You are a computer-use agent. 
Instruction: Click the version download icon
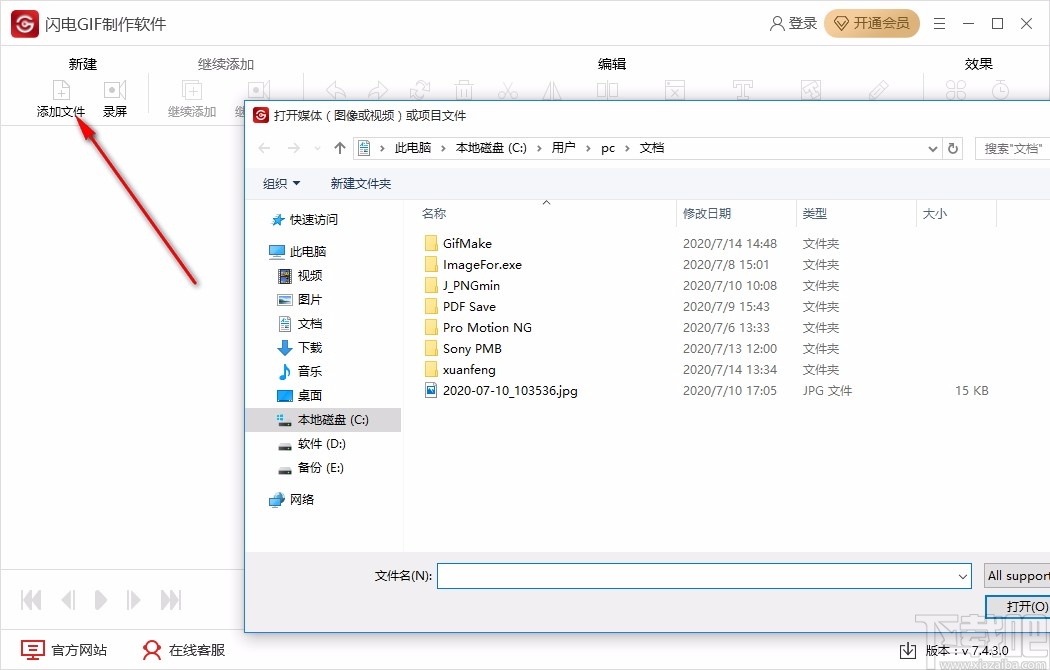pos(907,650)
